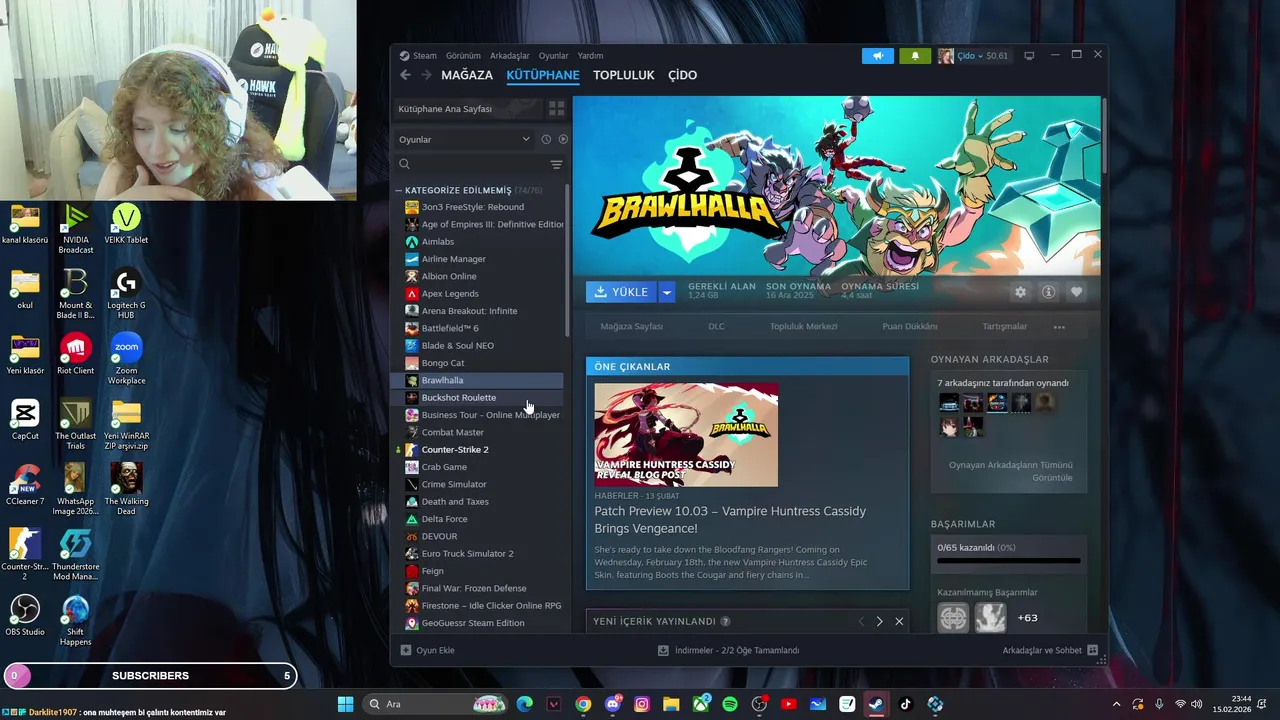Sort library by recent activity clock icon
Screen dimensions: 1280x720
(546, 139)
